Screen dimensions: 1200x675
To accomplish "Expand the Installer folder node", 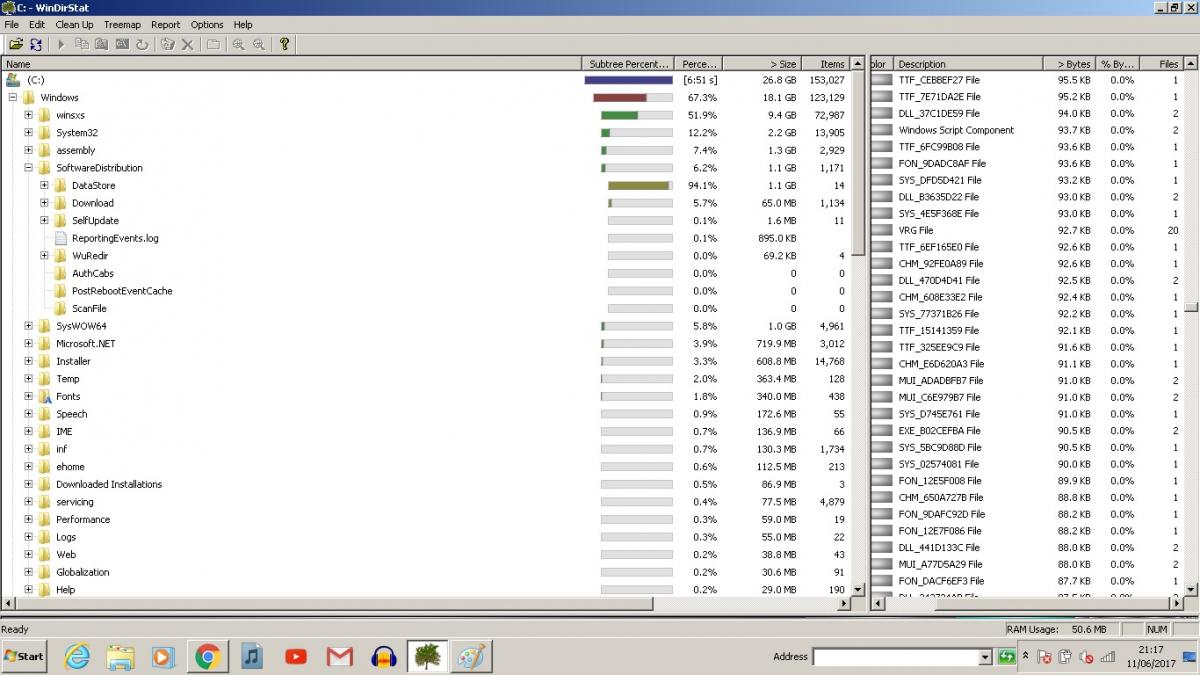I will [x=29, y=361].
